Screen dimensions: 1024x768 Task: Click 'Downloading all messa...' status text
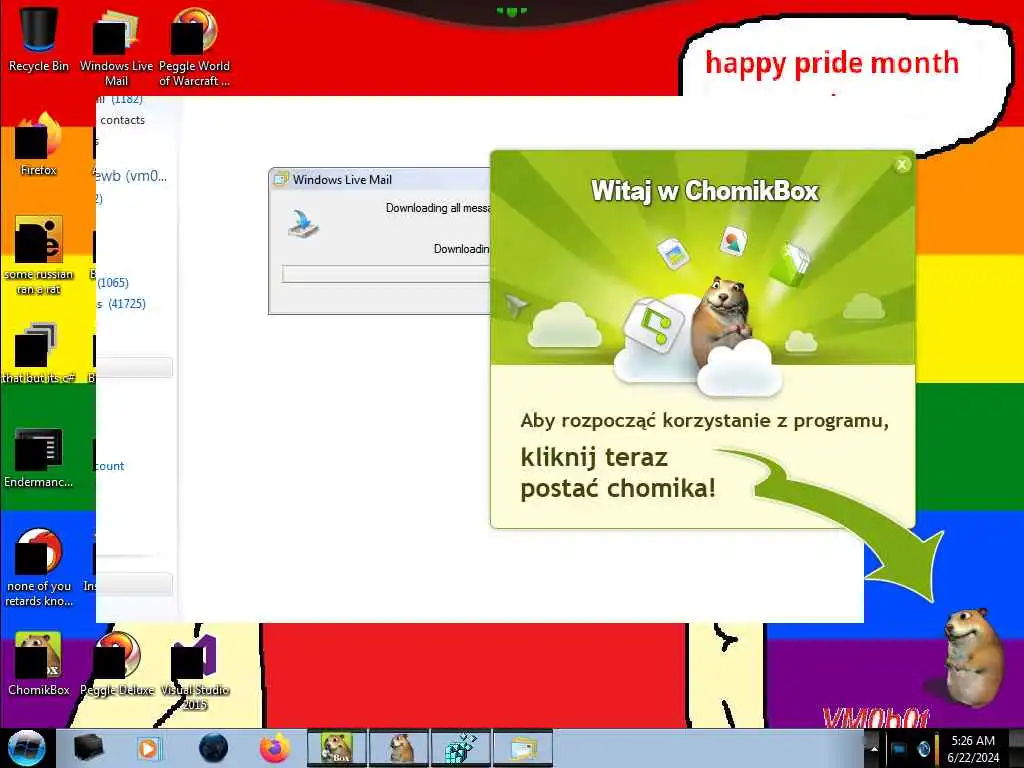[x=438, y=208]
